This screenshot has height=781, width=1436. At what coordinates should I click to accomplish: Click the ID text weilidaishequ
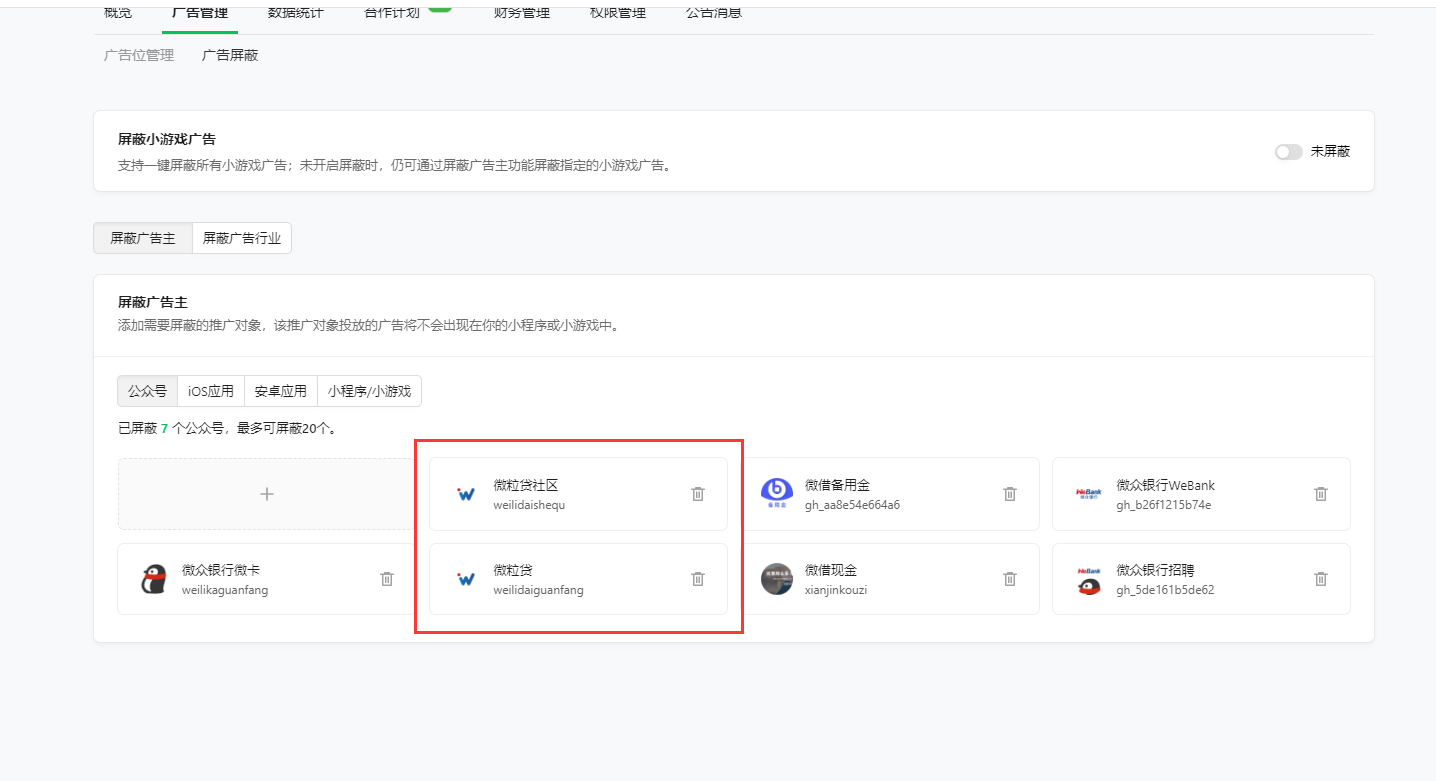coord(529,505)
